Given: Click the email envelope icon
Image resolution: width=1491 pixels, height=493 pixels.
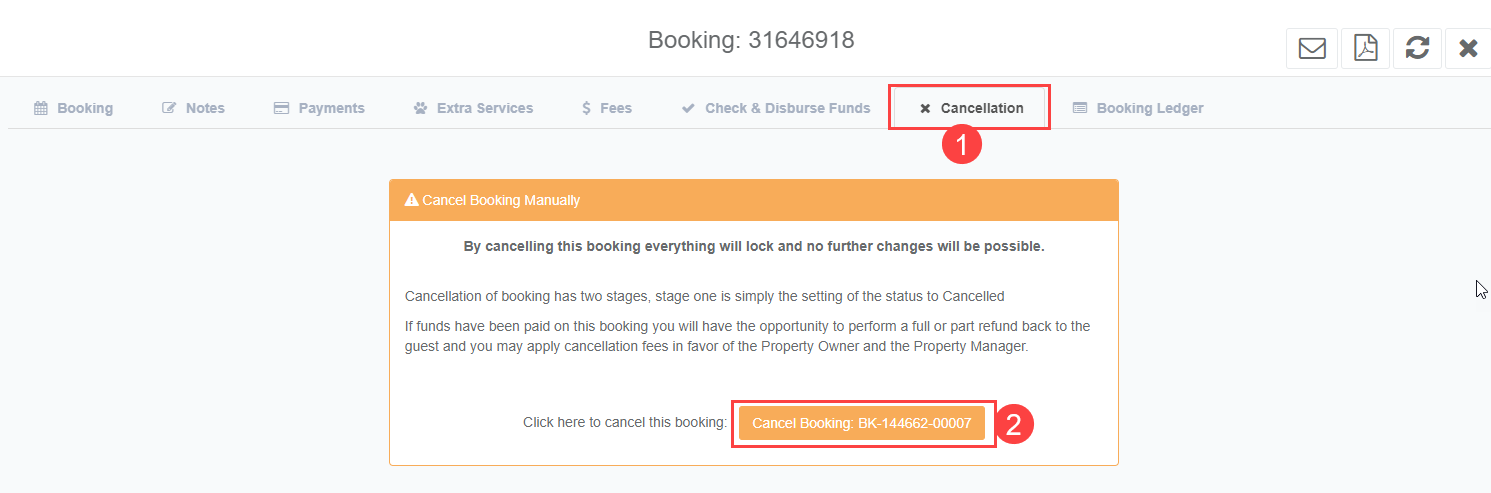Looking at the screenshot, I should pos(1312,48).
